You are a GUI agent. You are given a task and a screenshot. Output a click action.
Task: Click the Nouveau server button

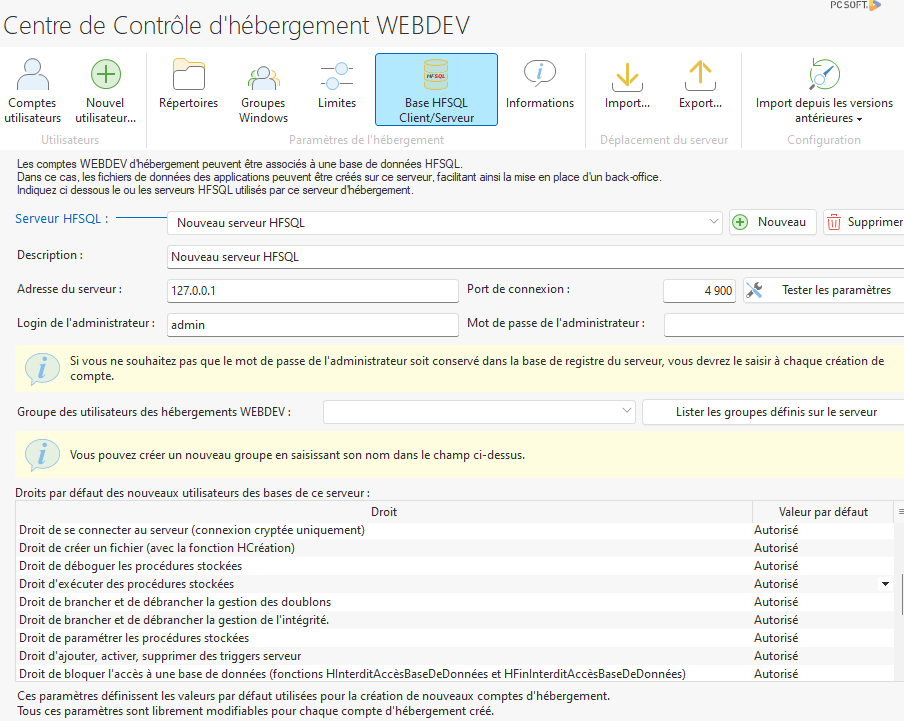click(x=772, y=222)
